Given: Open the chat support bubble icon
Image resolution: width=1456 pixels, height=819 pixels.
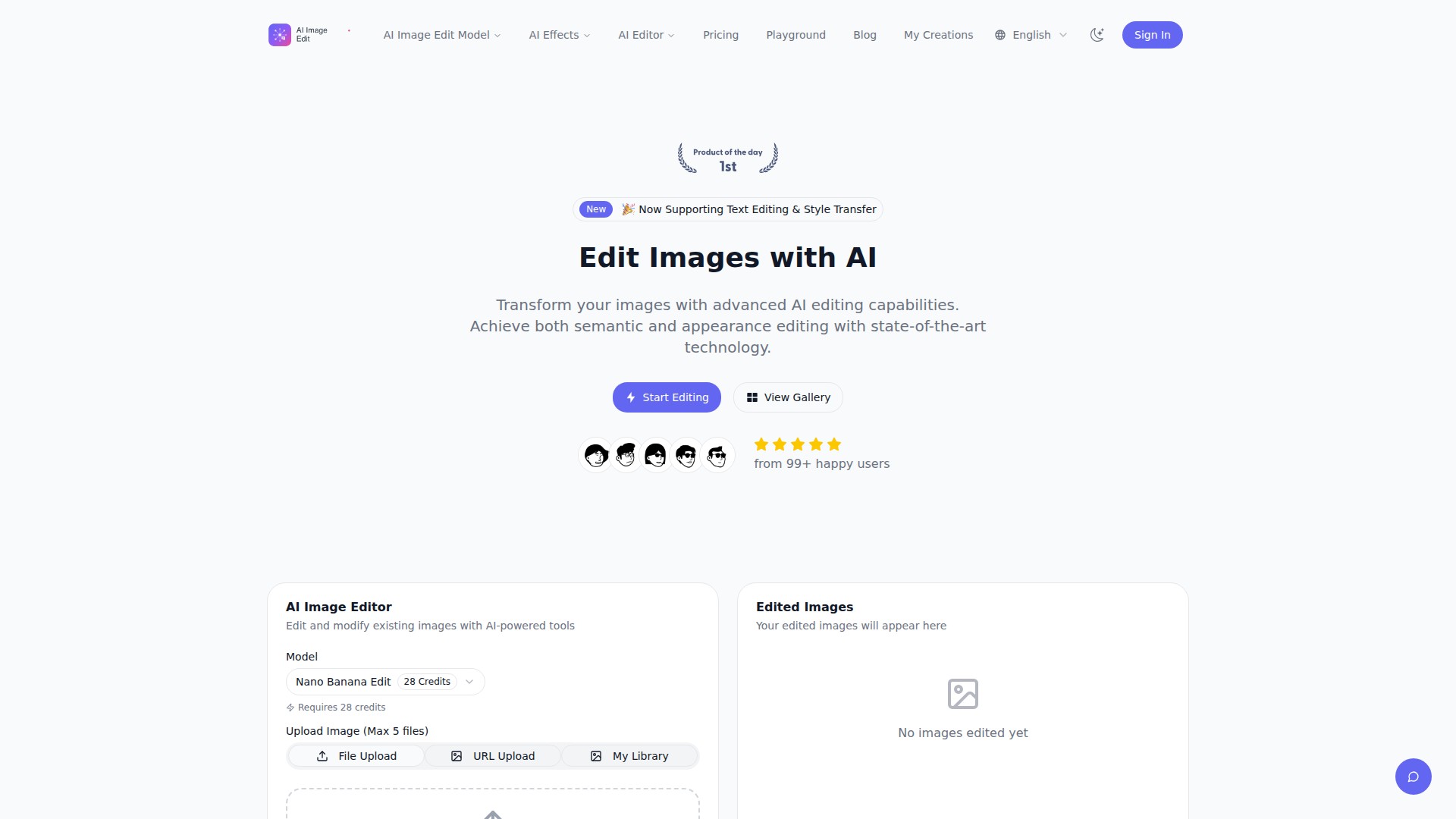Looking at the screenshot, I should coord(1413,777).
